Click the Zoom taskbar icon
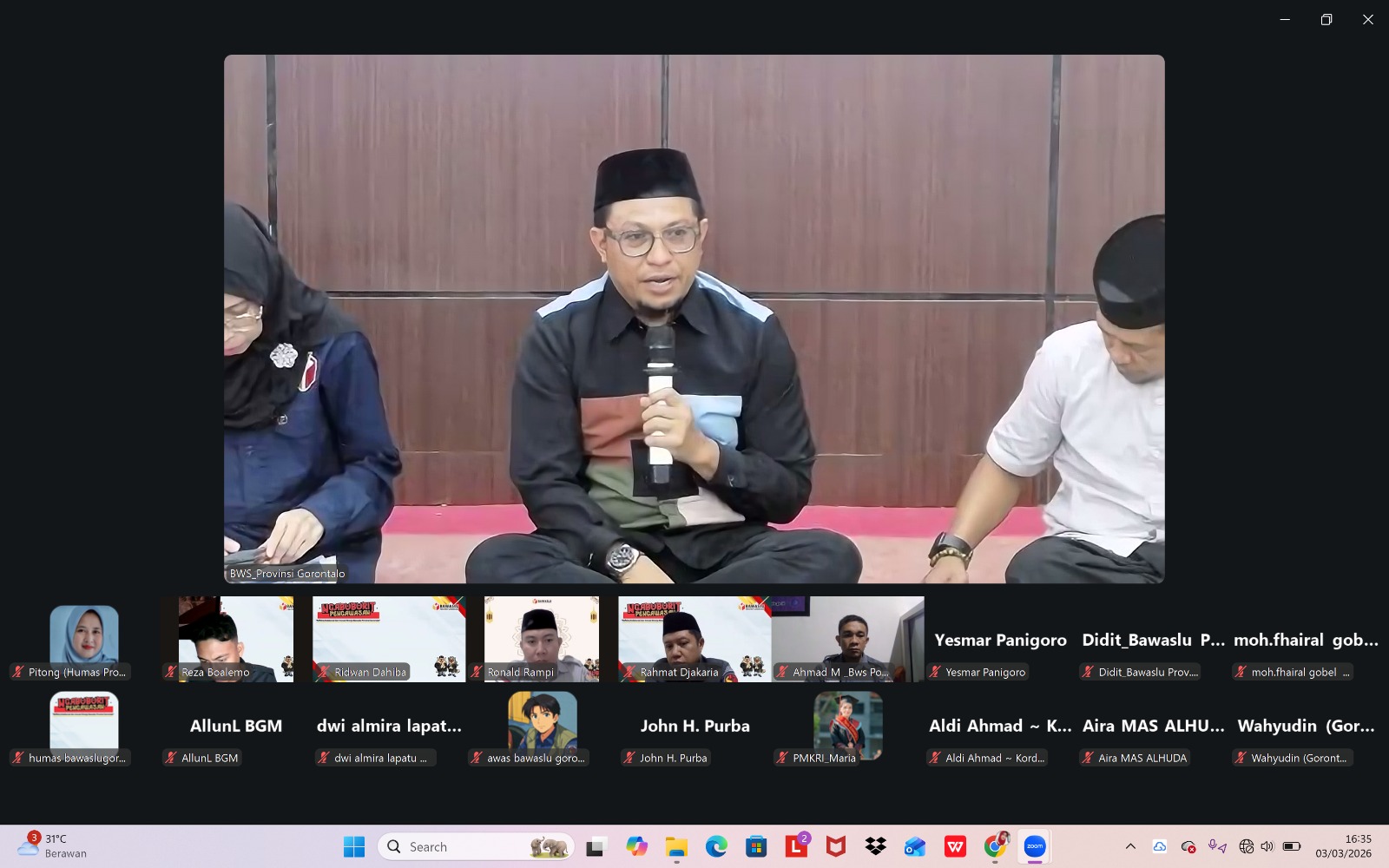 coord(1035,846)
